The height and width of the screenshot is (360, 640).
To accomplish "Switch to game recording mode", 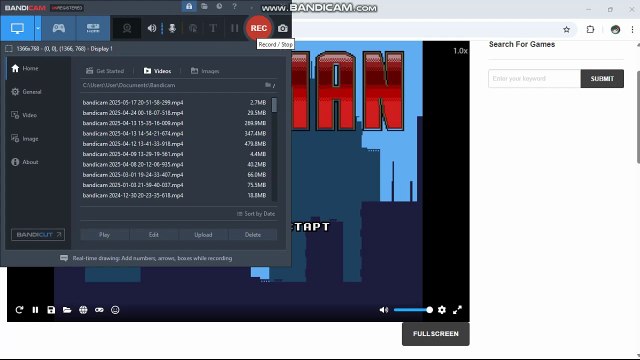I will 59,28.
